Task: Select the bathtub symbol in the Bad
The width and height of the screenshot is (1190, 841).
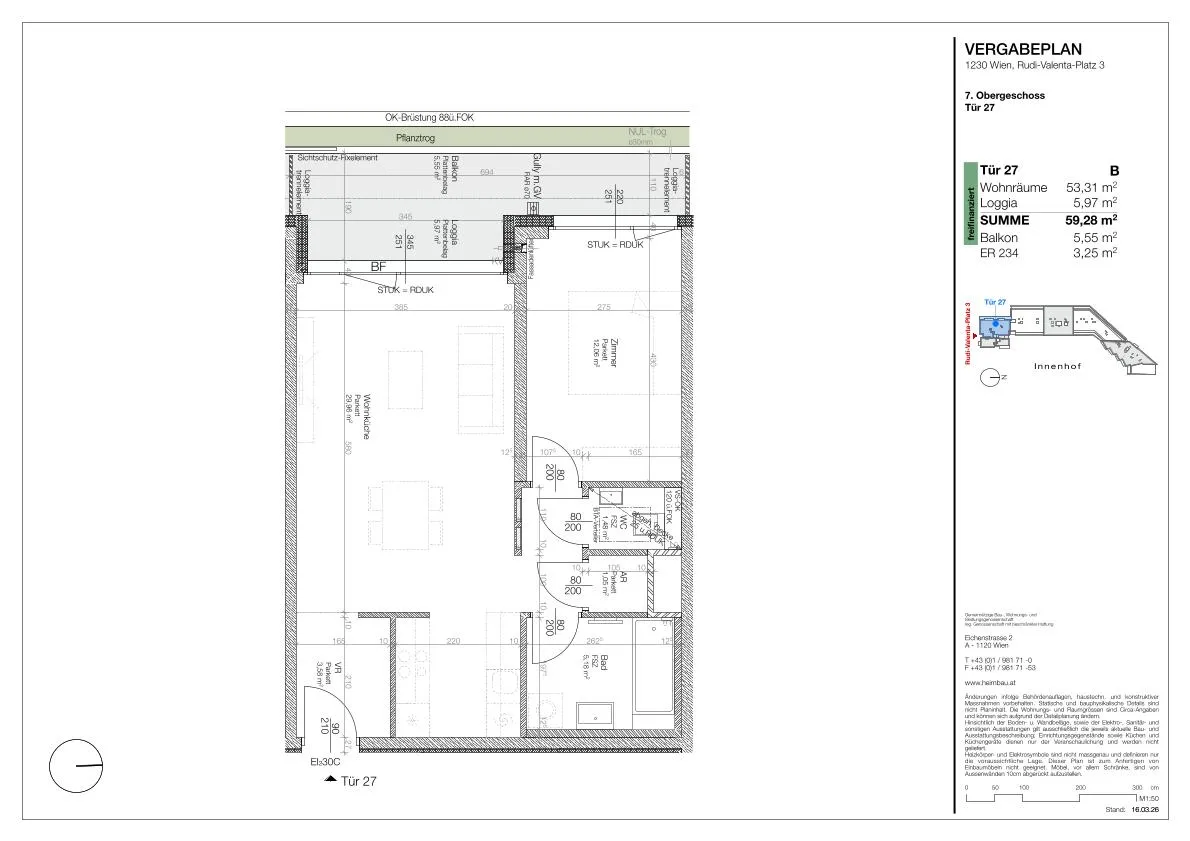Action: tap(652, 666)
